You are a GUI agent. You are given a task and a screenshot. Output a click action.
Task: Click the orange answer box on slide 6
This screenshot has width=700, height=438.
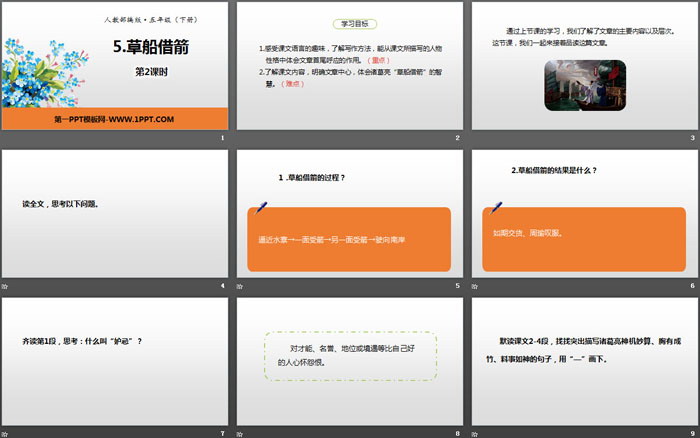(582, 240)
